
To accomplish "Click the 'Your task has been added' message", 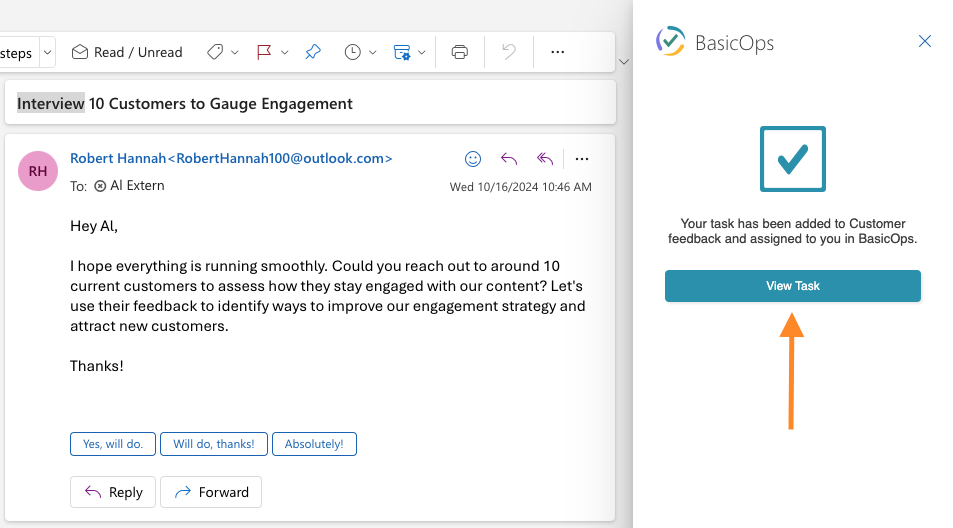I will pos(793,231).
